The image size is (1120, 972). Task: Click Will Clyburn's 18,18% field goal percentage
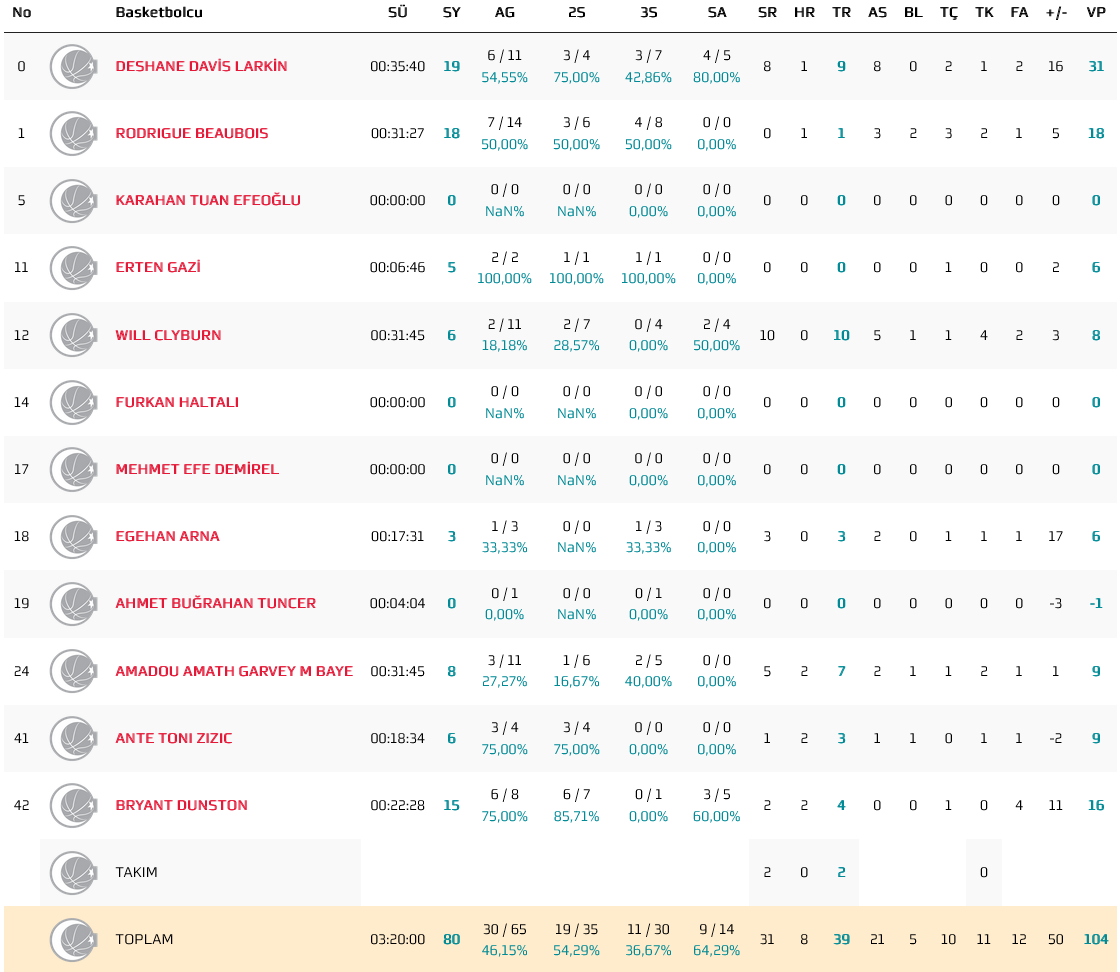504,346
